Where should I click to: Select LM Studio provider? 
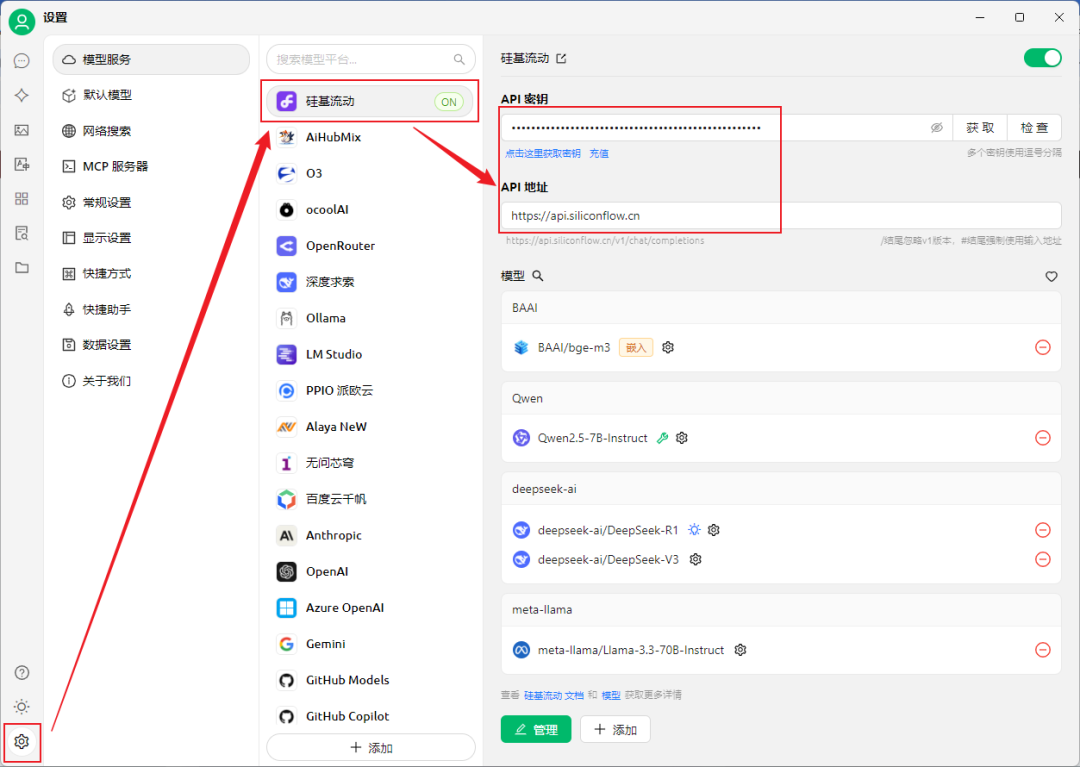[x=371, y=355]
